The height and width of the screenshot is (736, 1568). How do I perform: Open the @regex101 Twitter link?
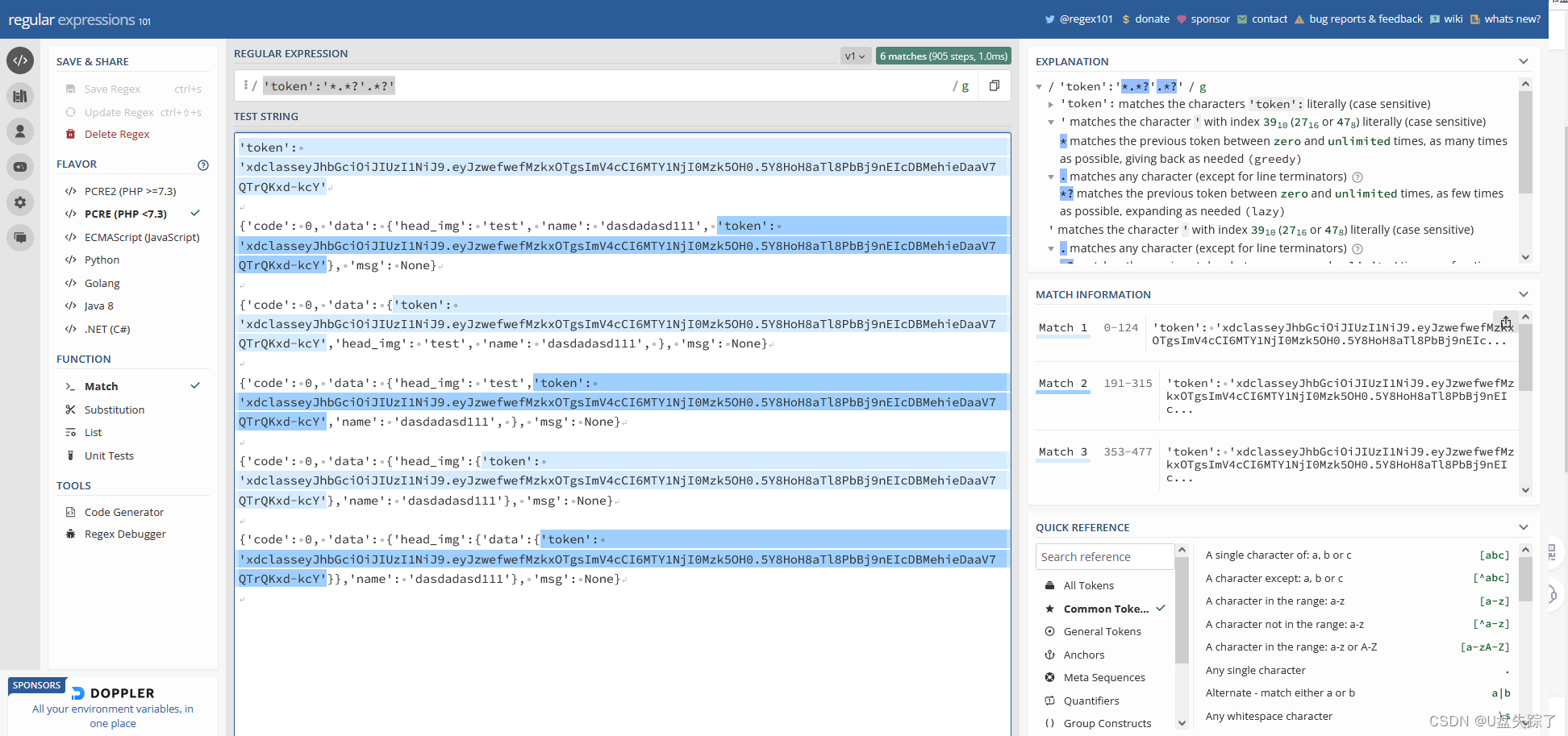click(1078, 19)
